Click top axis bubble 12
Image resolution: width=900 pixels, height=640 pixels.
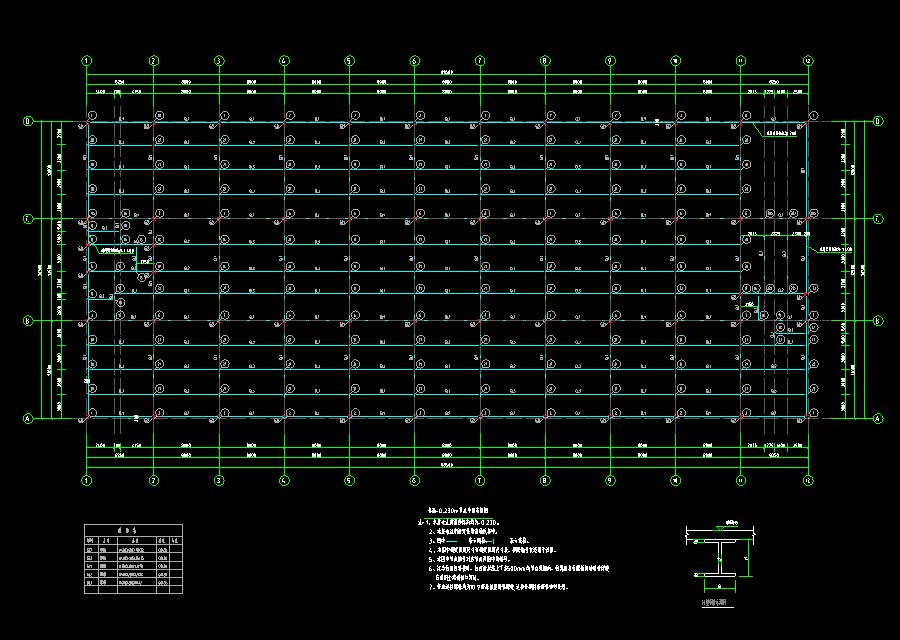(x=807, y=60)
